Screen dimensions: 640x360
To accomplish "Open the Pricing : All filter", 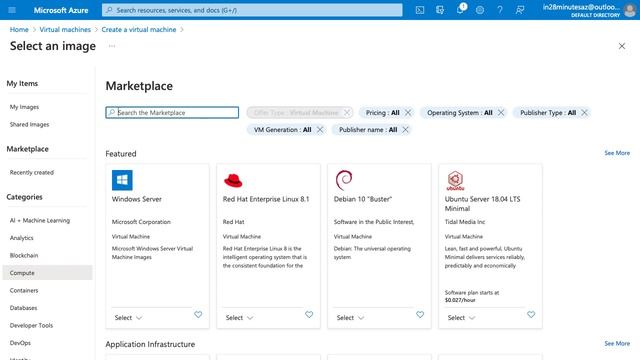I will (382, 113).
